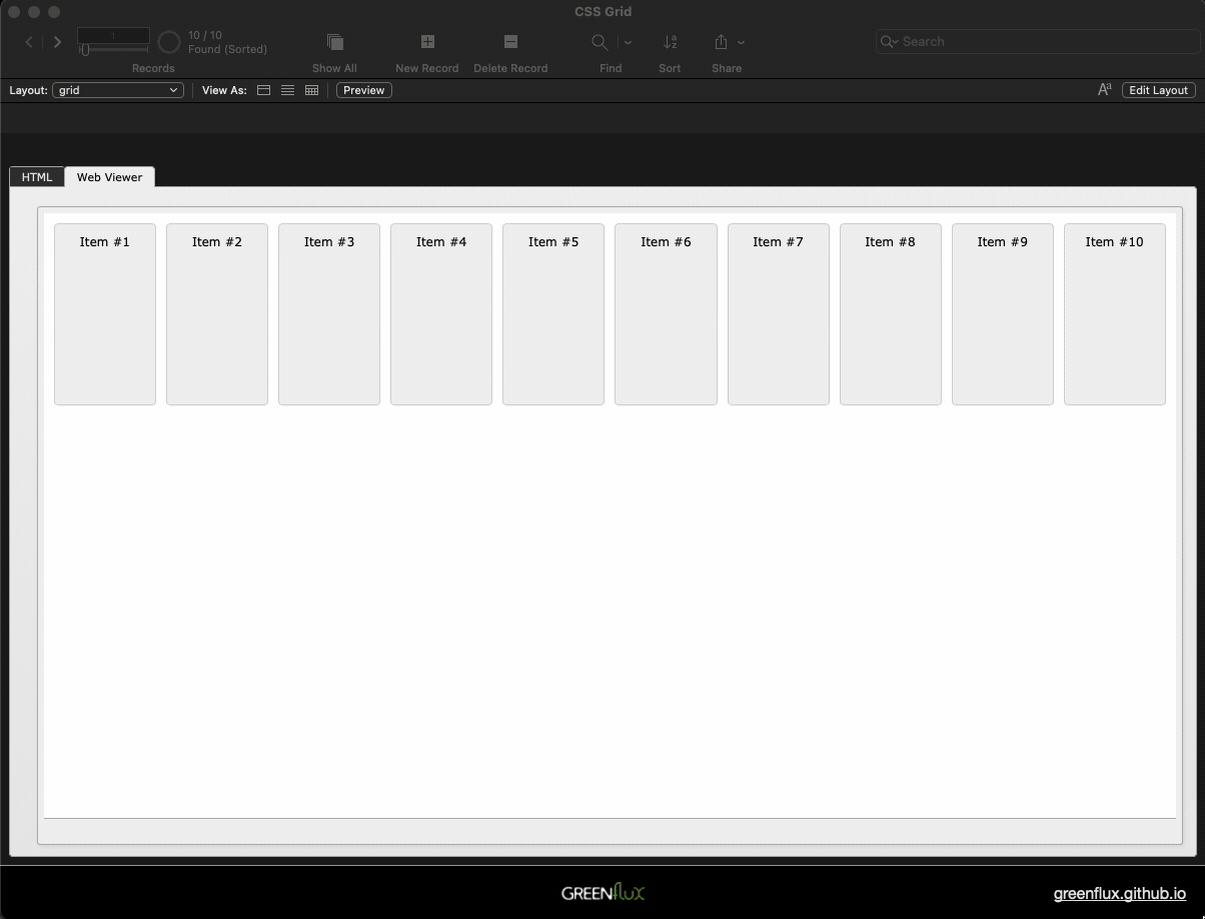Click the text formatting bar icon
This screenshot has height=919, width=1205.
[1104, 90]
